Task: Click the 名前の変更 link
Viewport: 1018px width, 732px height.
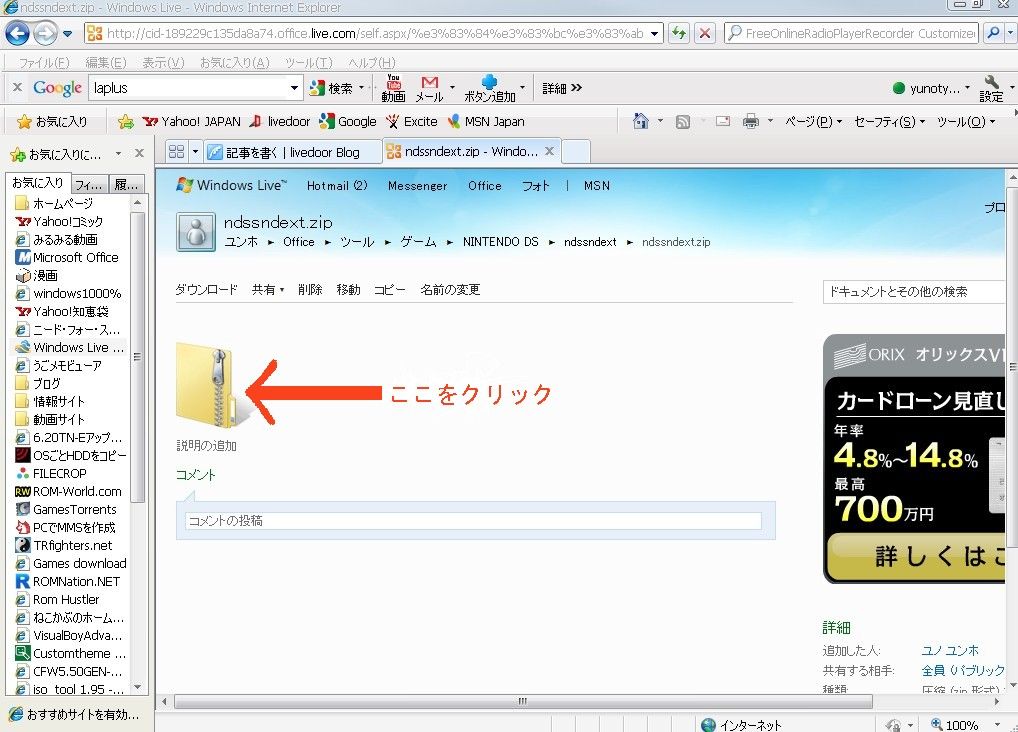Action: tap(450, 290)
